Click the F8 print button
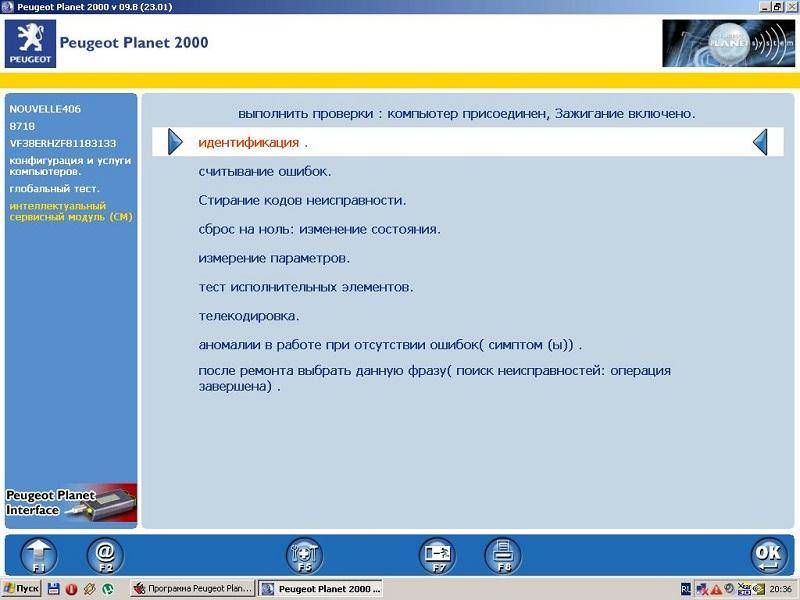Image resolution: width=800 pixels, height=600 pixels. [503, 555]
